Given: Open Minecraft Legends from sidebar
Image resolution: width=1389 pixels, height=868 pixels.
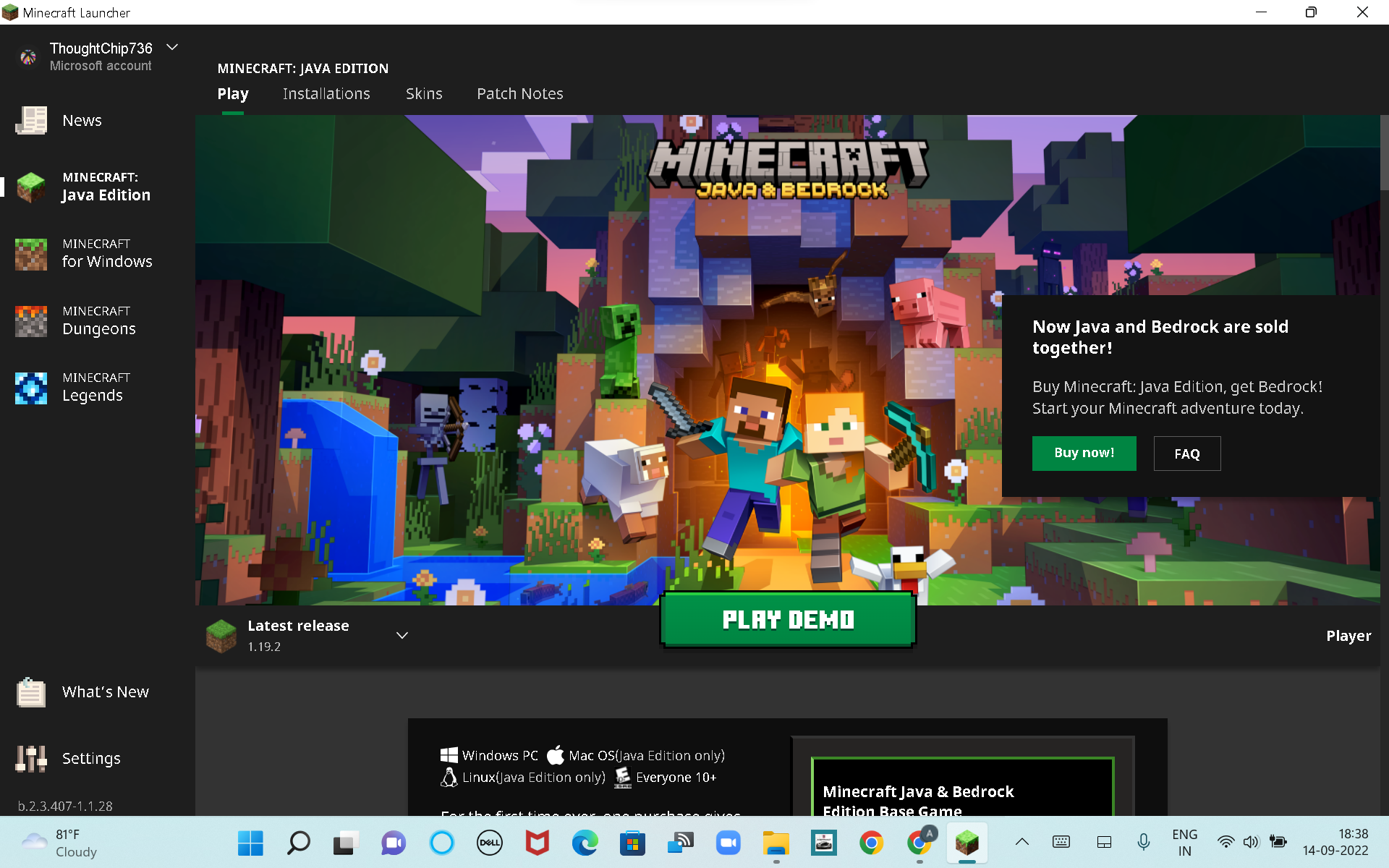Looking at the screenshot, I should (31, 388).
